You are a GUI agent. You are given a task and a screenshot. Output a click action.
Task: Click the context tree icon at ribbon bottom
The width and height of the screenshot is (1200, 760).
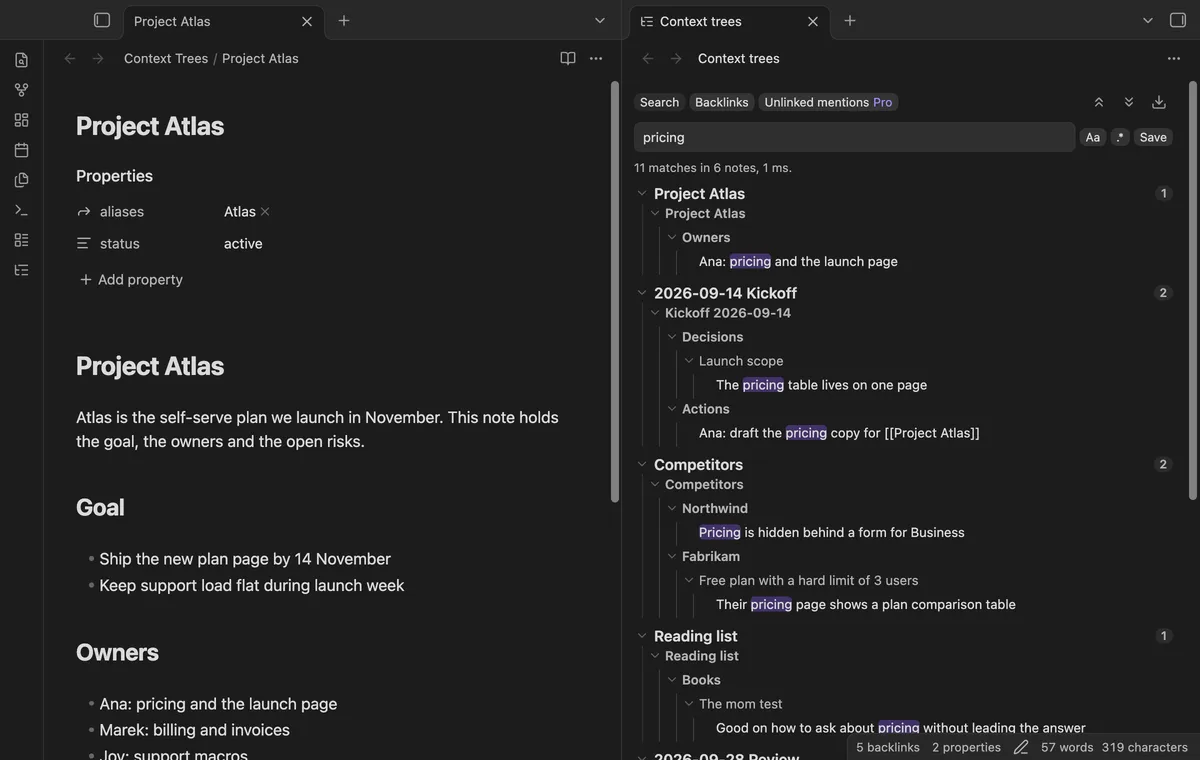[x=21, y=270]
